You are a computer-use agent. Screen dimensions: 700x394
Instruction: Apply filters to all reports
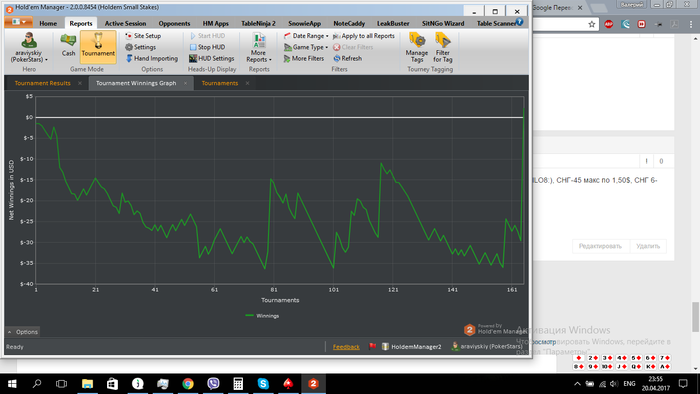(x=364, y=36)
